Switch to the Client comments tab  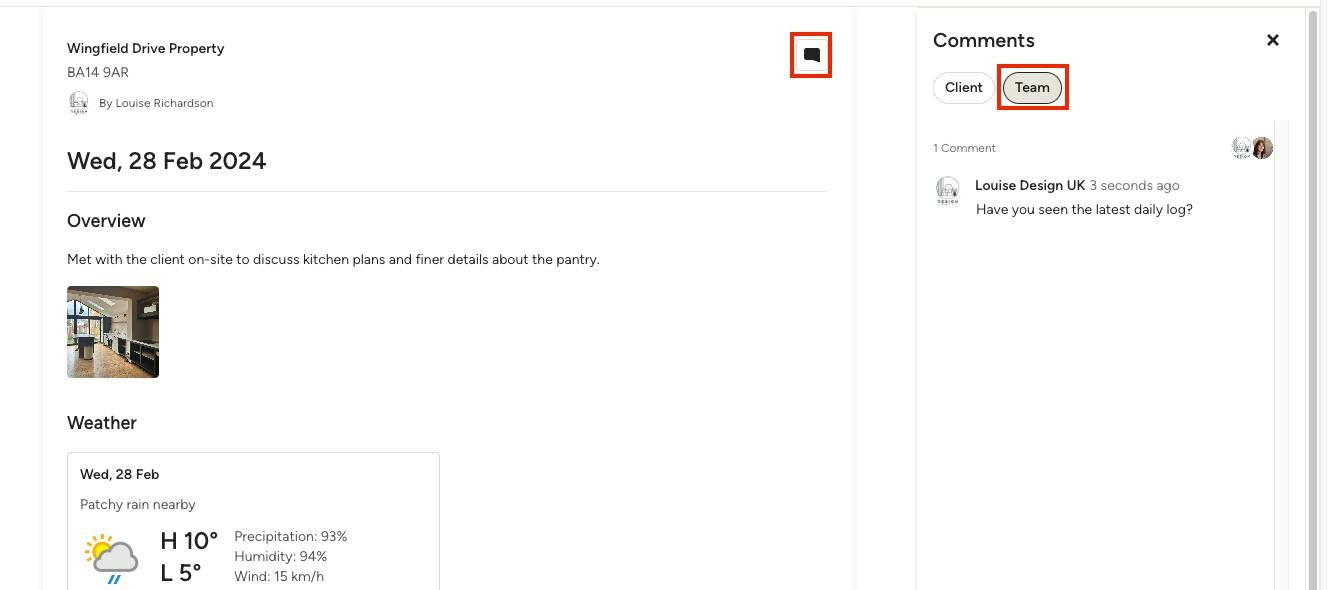click(964, 88)
